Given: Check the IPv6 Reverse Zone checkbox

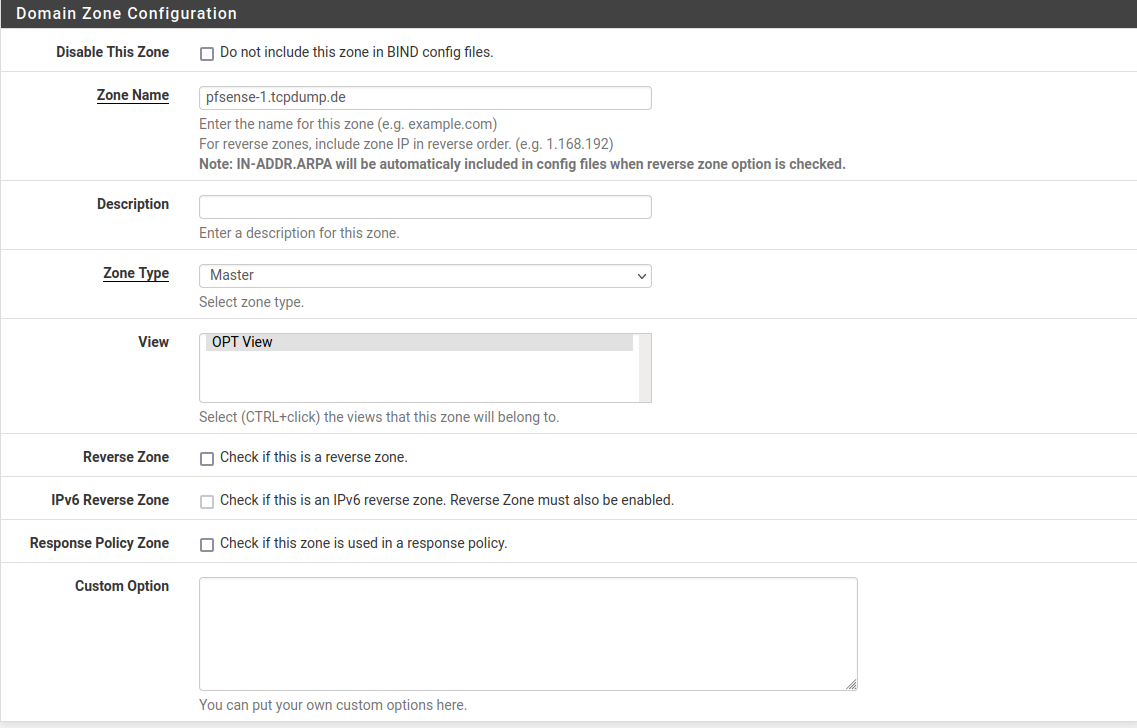Looking at the screenshot, I should click(x=207, y=501).
